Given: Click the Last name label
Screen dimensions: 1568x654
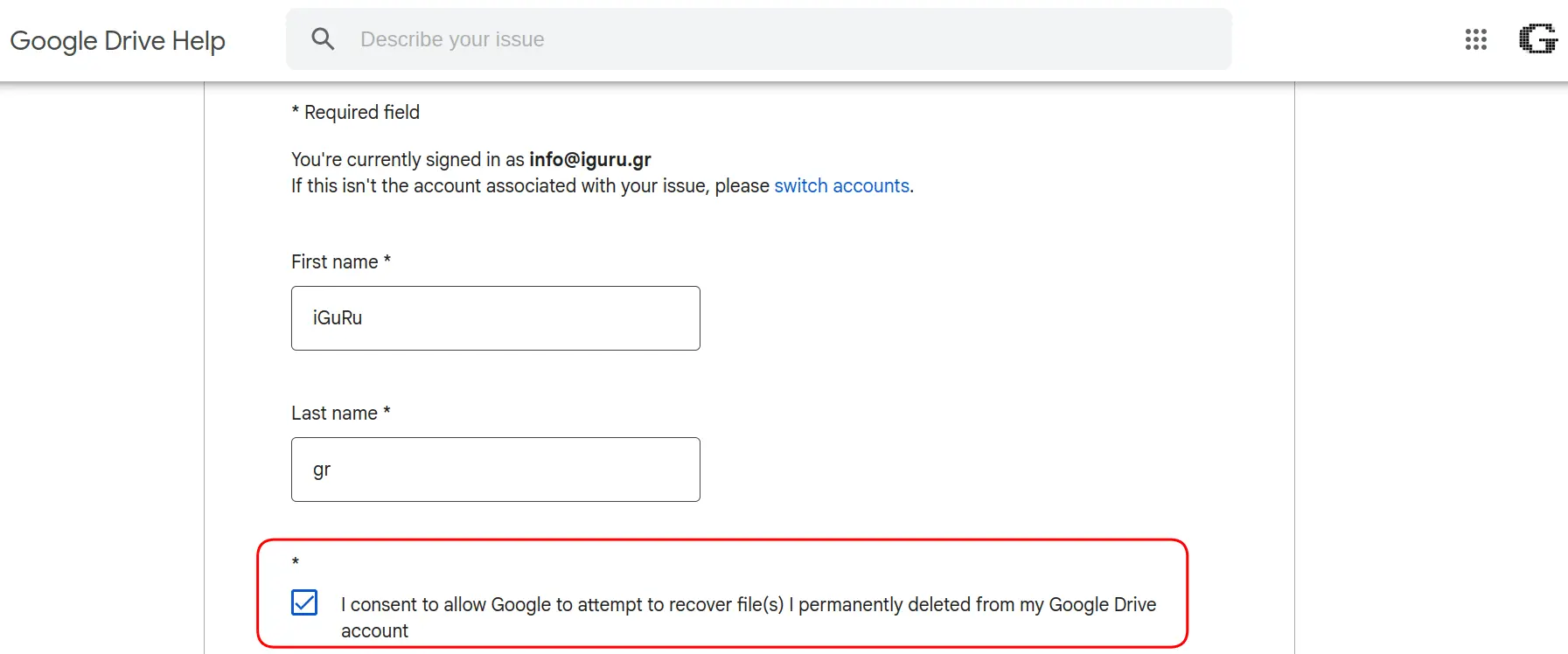Looking at the screenshot, I should click(341, 414).
